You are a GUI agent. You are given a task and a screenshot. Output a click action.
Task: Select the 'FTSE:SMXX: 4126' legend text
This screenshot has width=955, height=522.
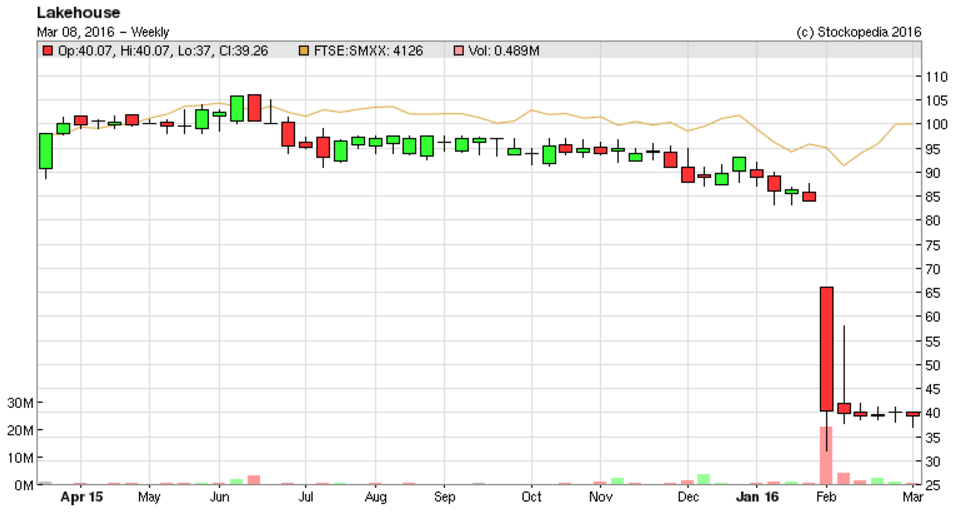368,51
